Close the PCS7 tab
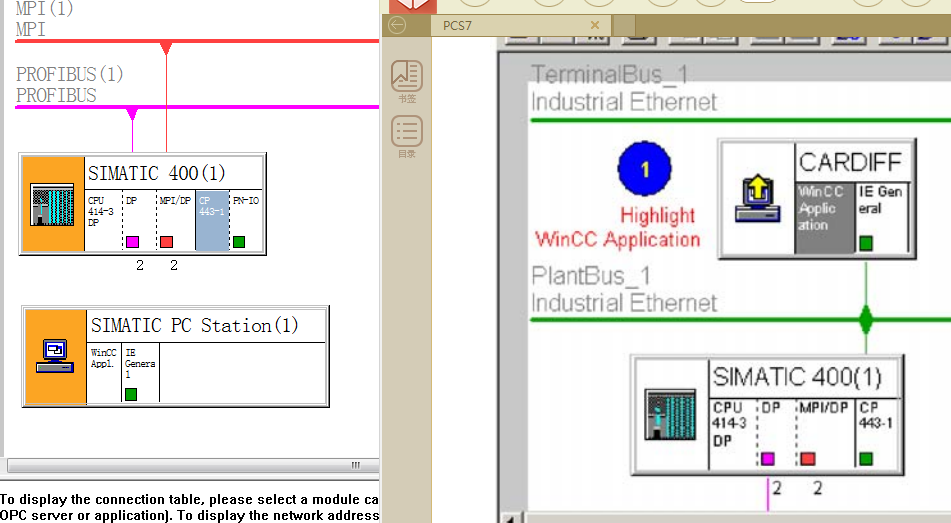The width and height of the screenshot is (951, 523). [595, 25]
